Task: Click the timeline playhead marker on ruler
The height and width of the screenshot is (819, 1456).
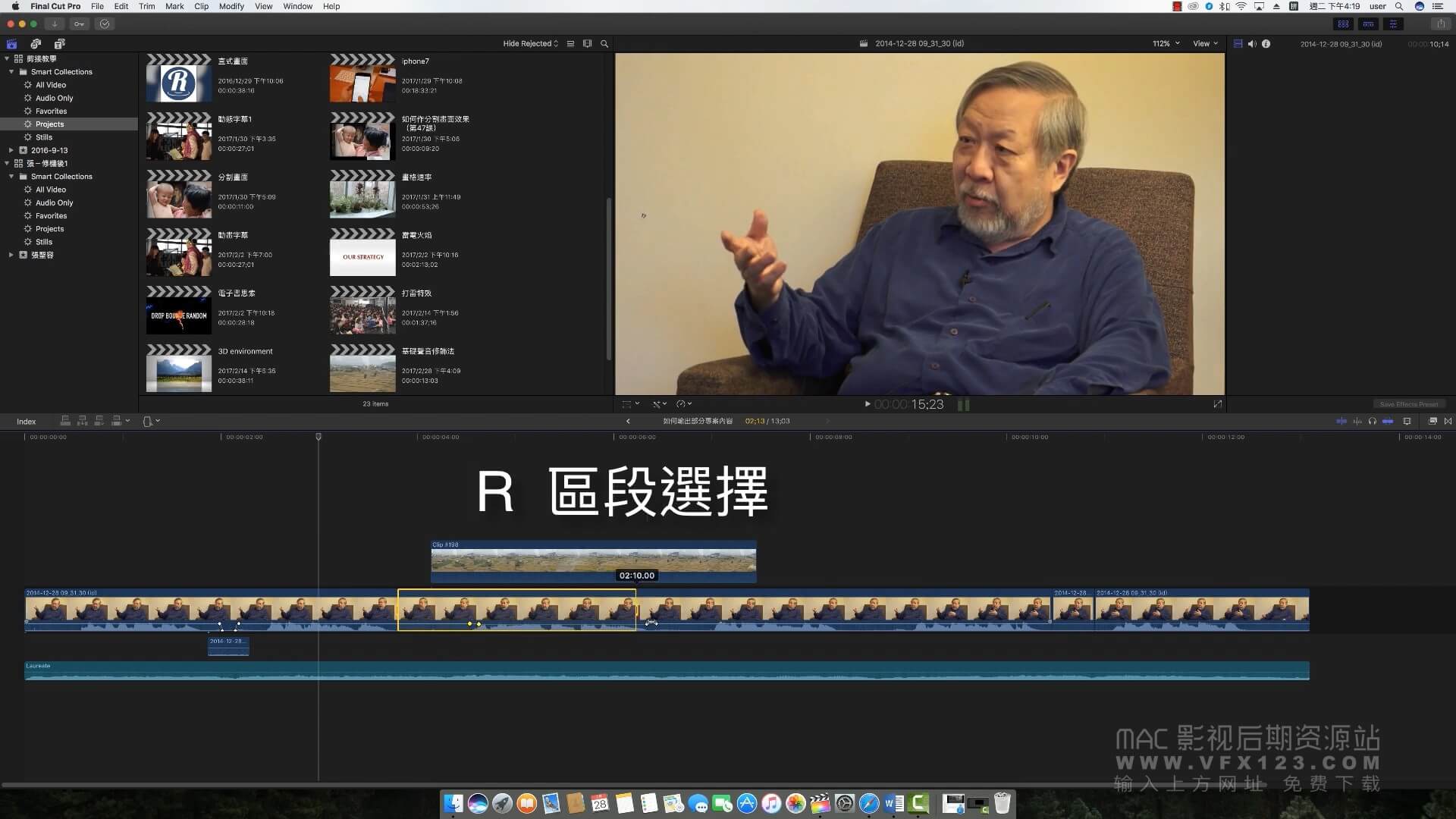Action: [x=318, y=437]
